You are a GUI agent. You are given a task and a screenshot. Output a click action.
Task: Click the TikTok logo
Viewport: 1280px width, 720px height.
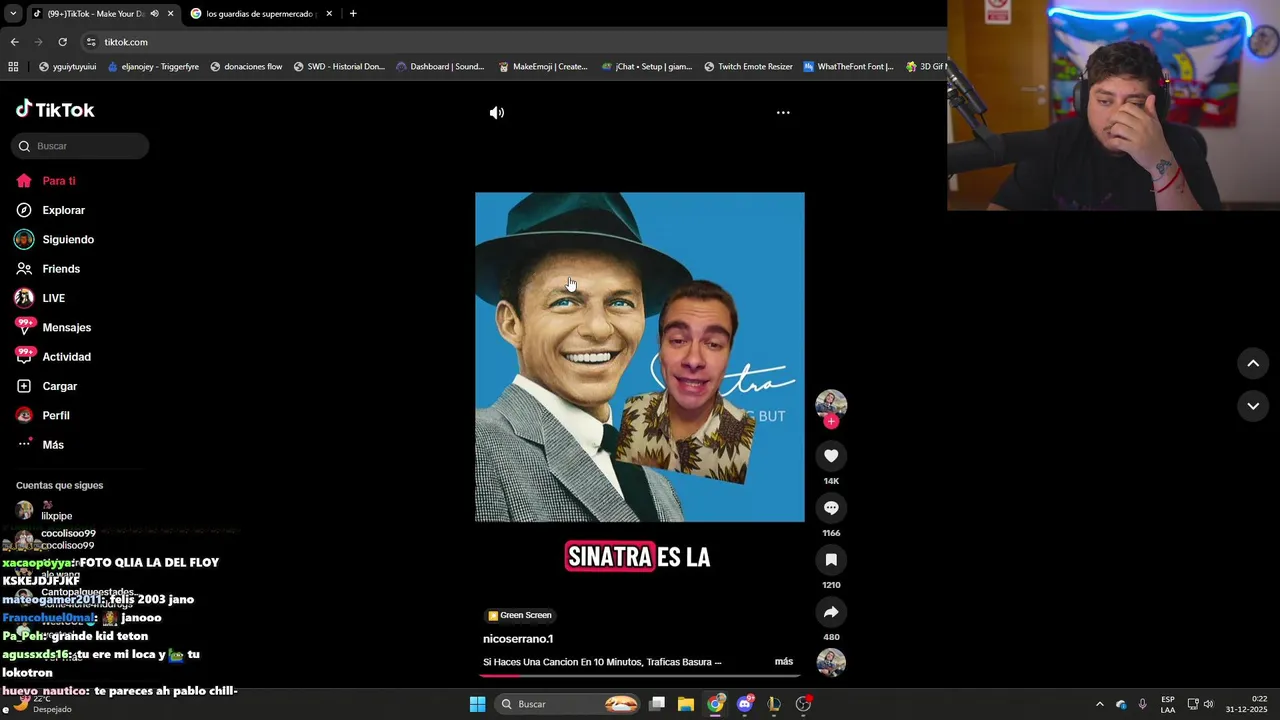(55, 110)
